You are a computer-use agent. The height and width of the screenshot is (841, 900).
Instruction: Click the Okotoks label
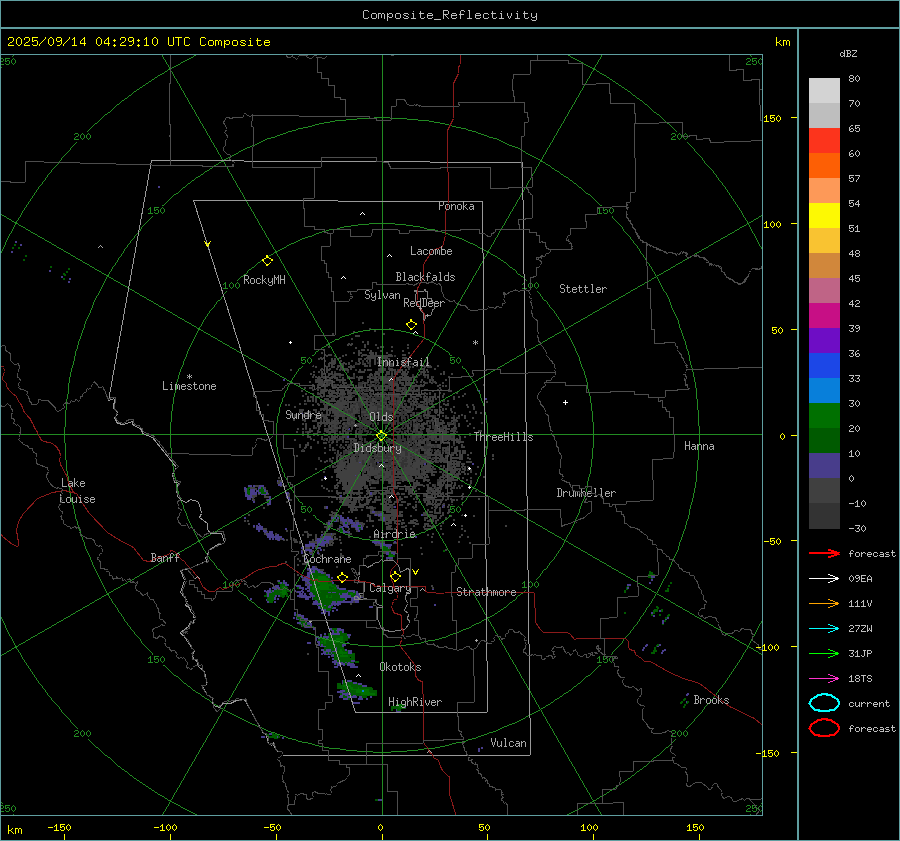(401, 667)
